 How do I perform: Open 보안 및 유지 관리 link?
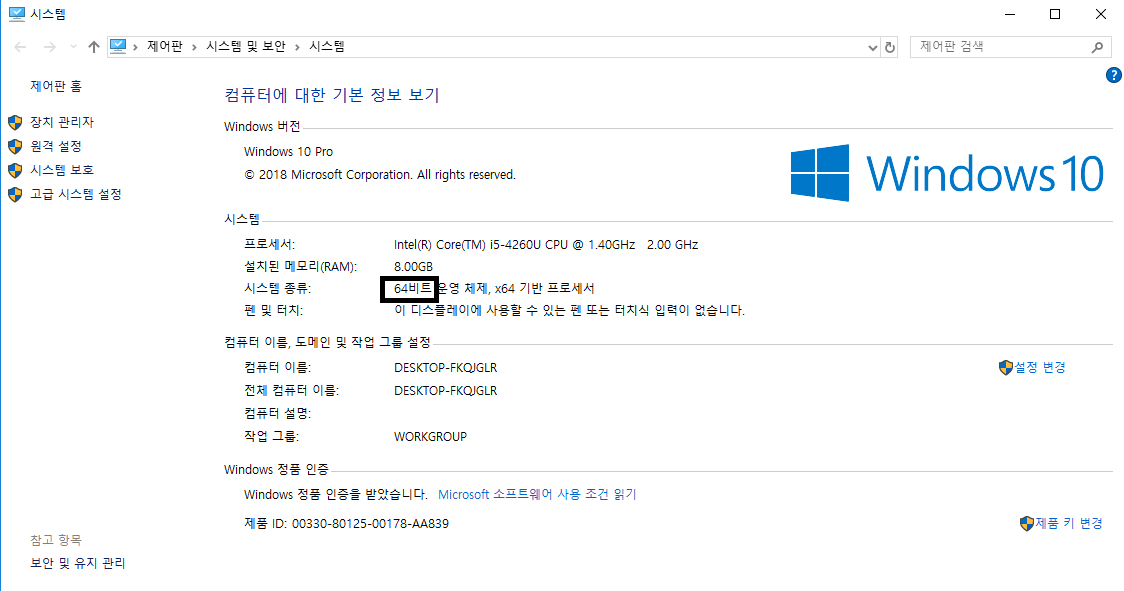(77, 563)
